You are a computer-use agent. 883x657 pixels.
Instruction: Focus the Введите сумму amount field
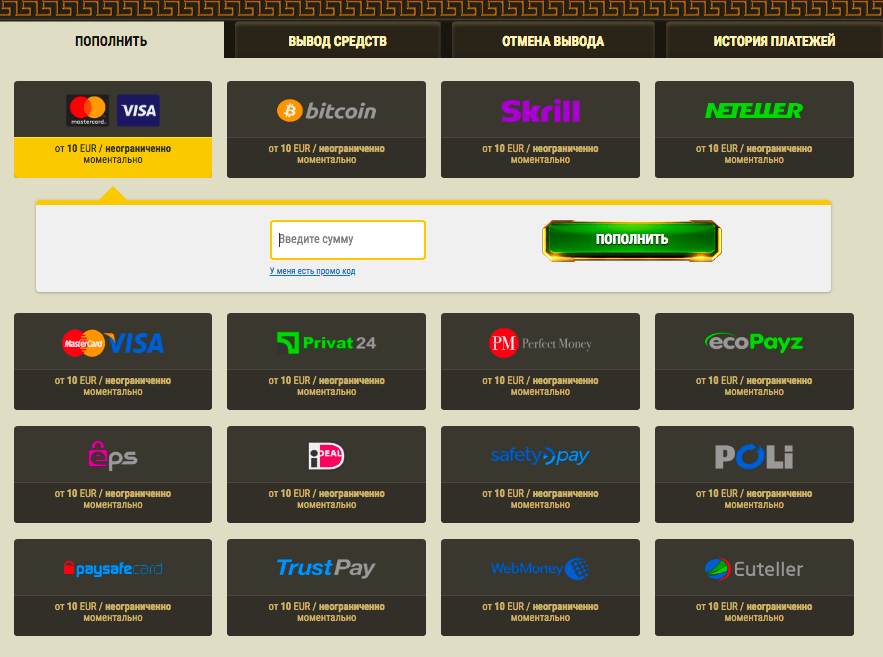coord(348,240)
